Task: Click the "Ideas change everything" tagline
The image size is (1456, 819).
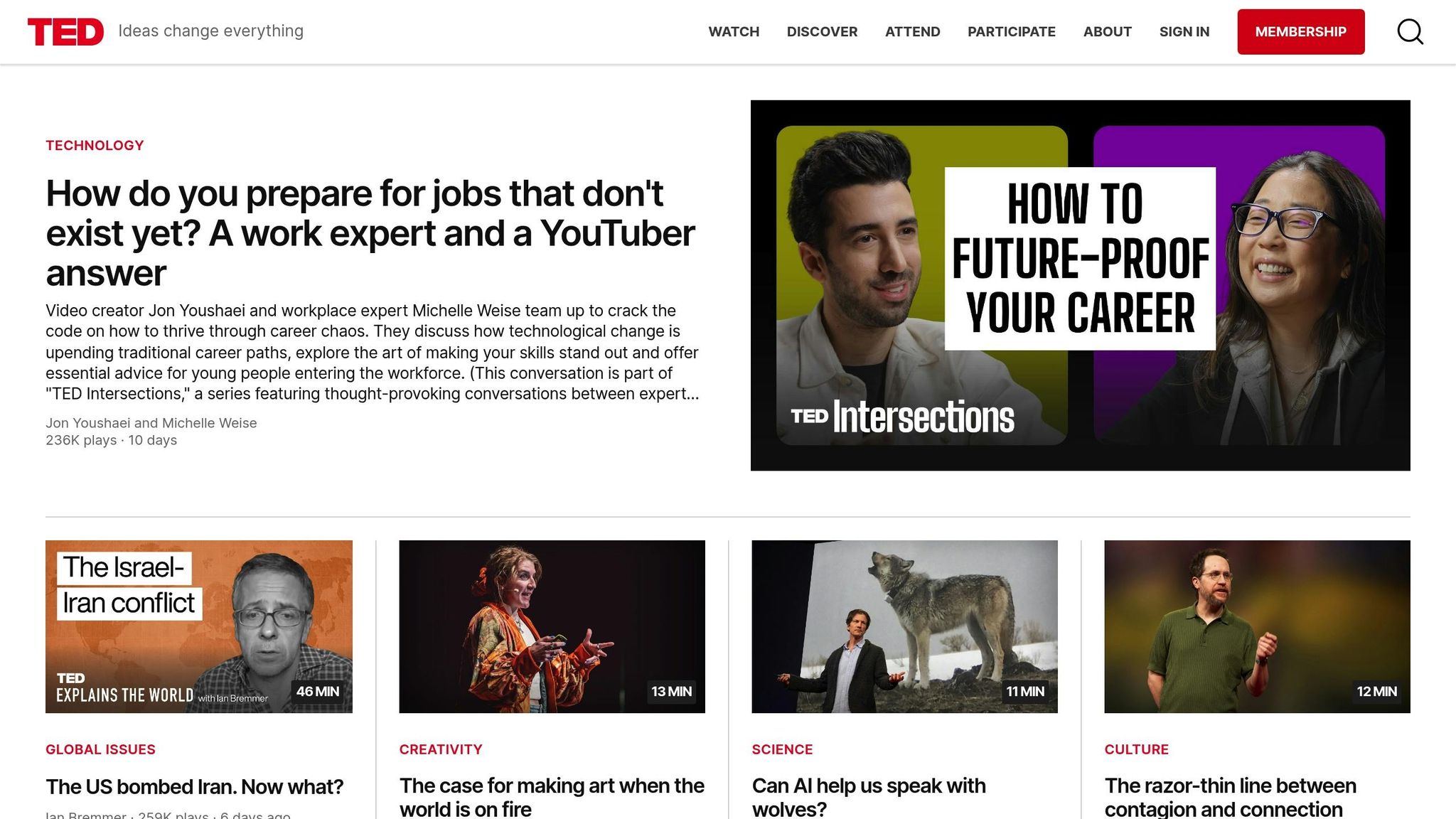Action: point(210,31)
